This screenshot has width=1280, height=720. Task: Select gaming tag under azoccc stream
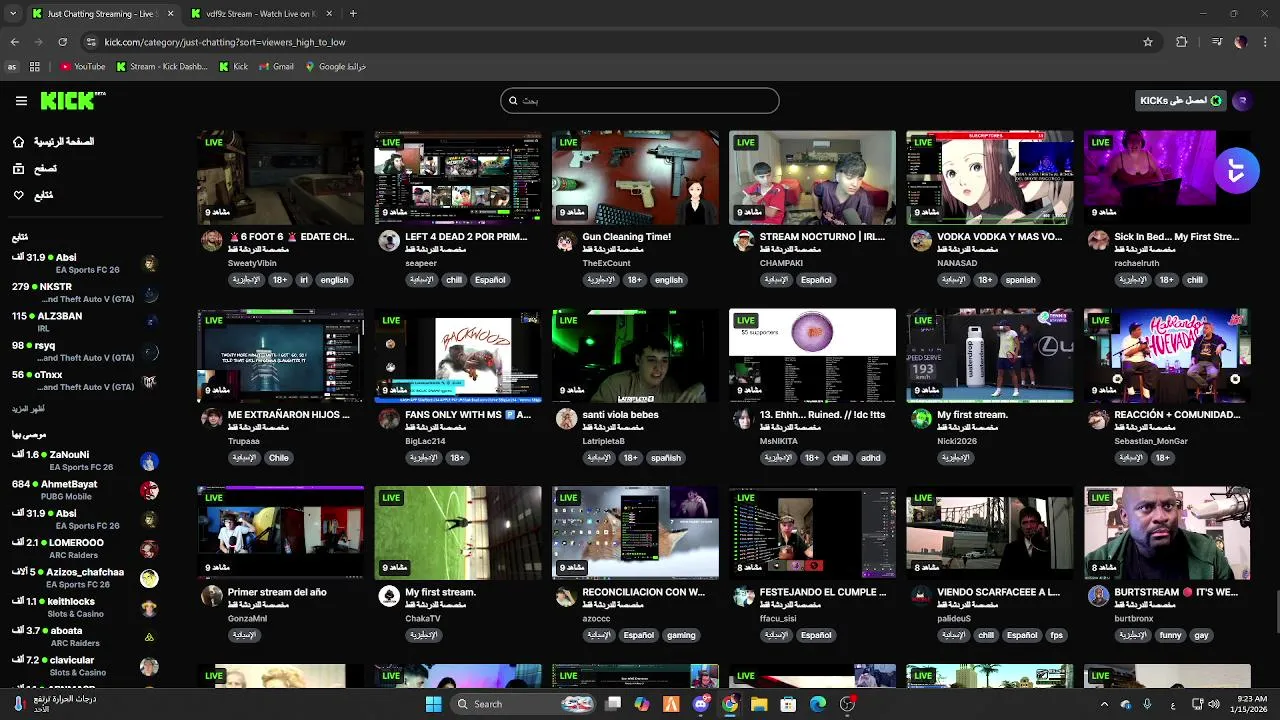(681, 635)
